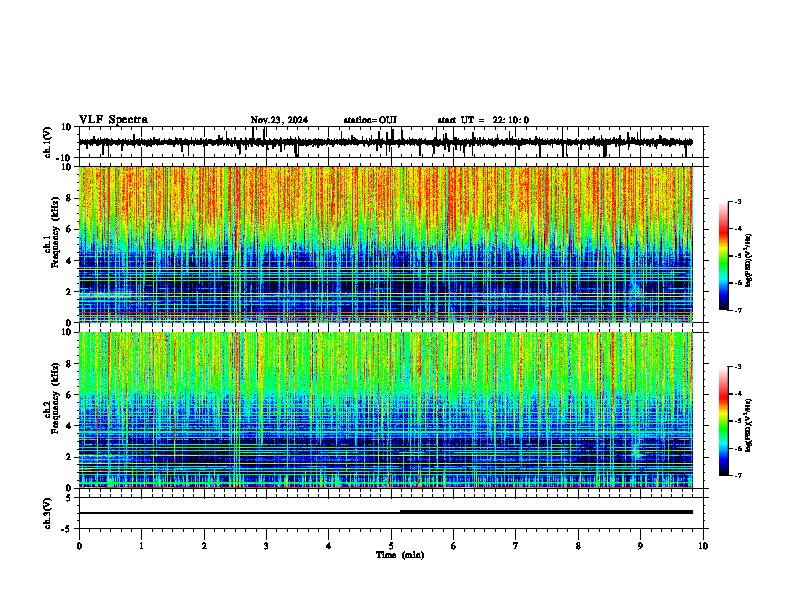Click the ch.1 spectrogram plot
Viewport: 792px width, 612px height.
[x=386, y=244]
